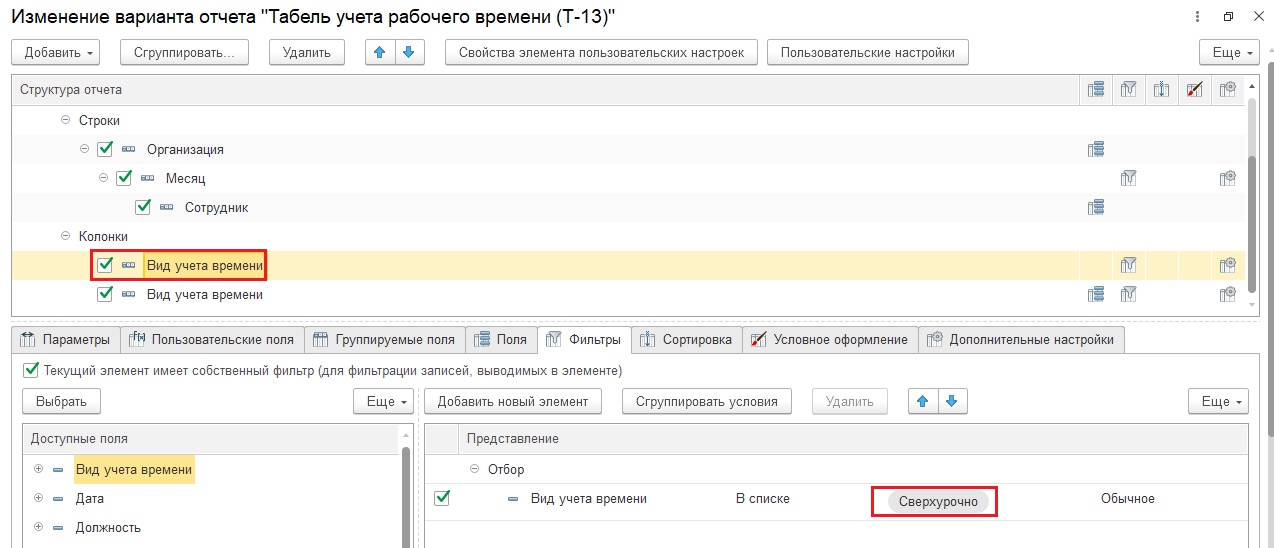Click the Пользовательские настройки button
This screenshot has height=548, width=1274.
coord(867,52)
